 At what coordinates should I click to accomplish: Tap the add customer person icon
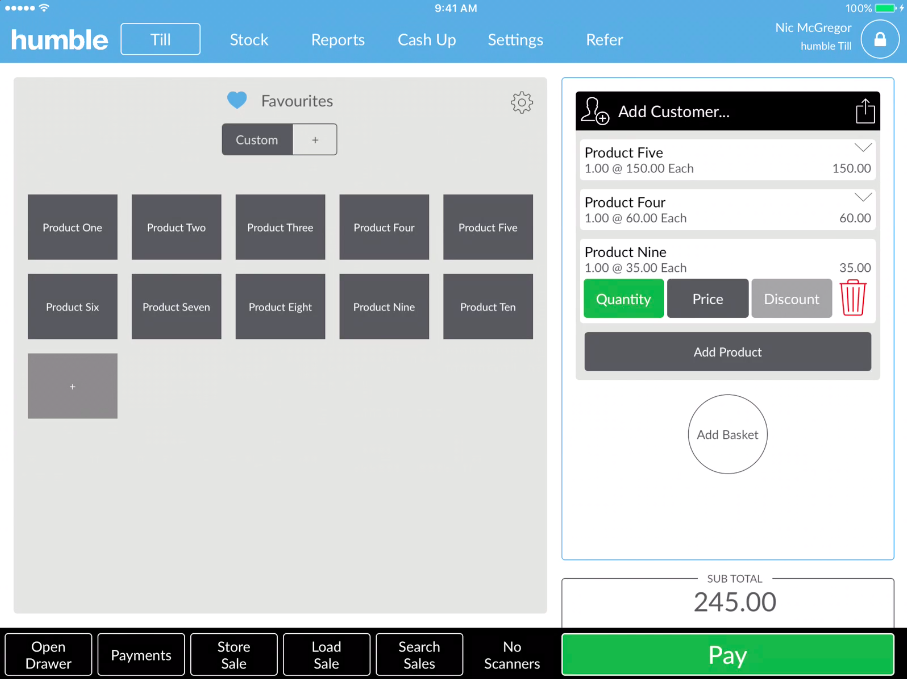(x=595, y=110)
